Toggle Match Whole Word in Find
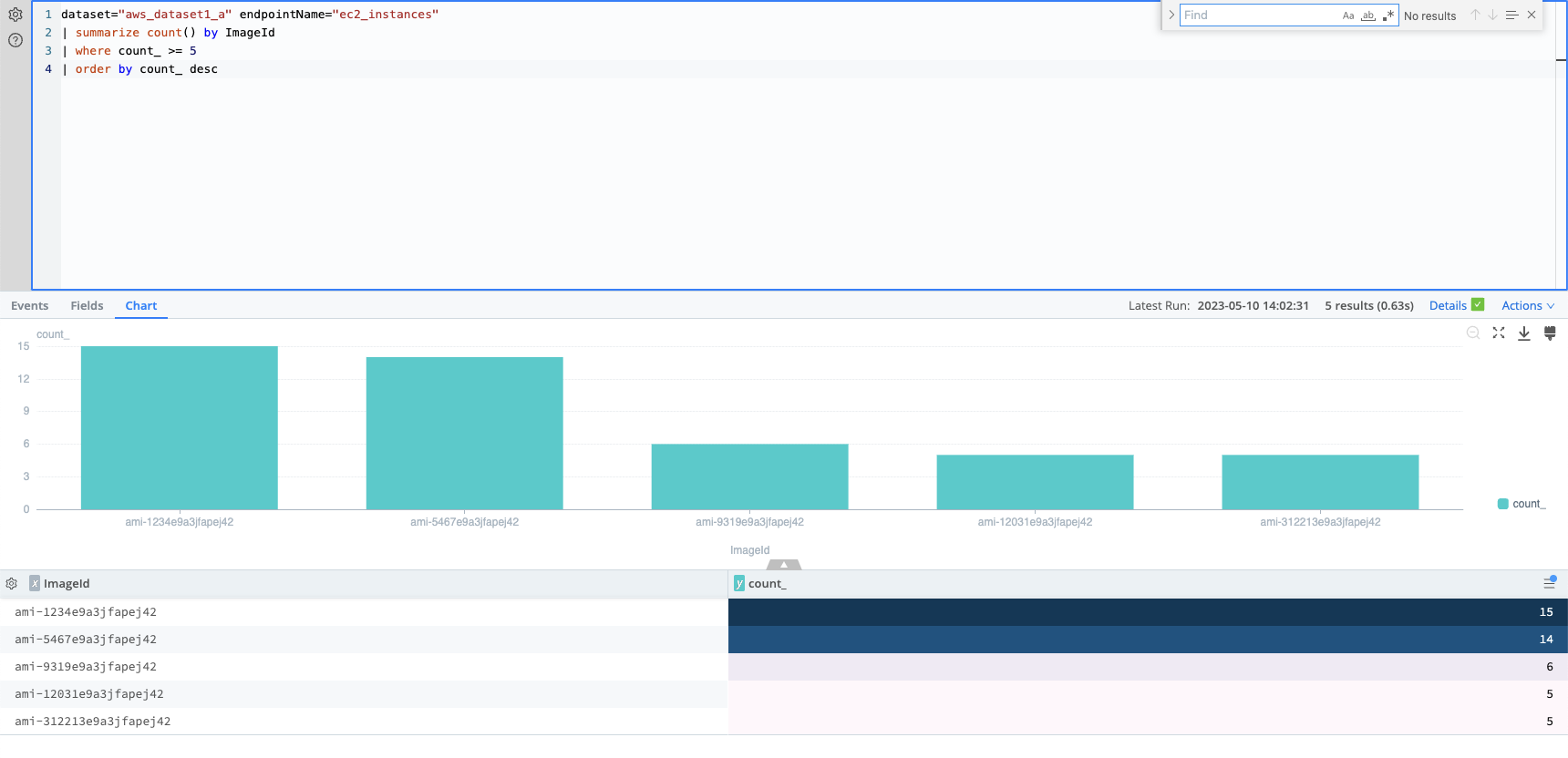 [1368, 15]
